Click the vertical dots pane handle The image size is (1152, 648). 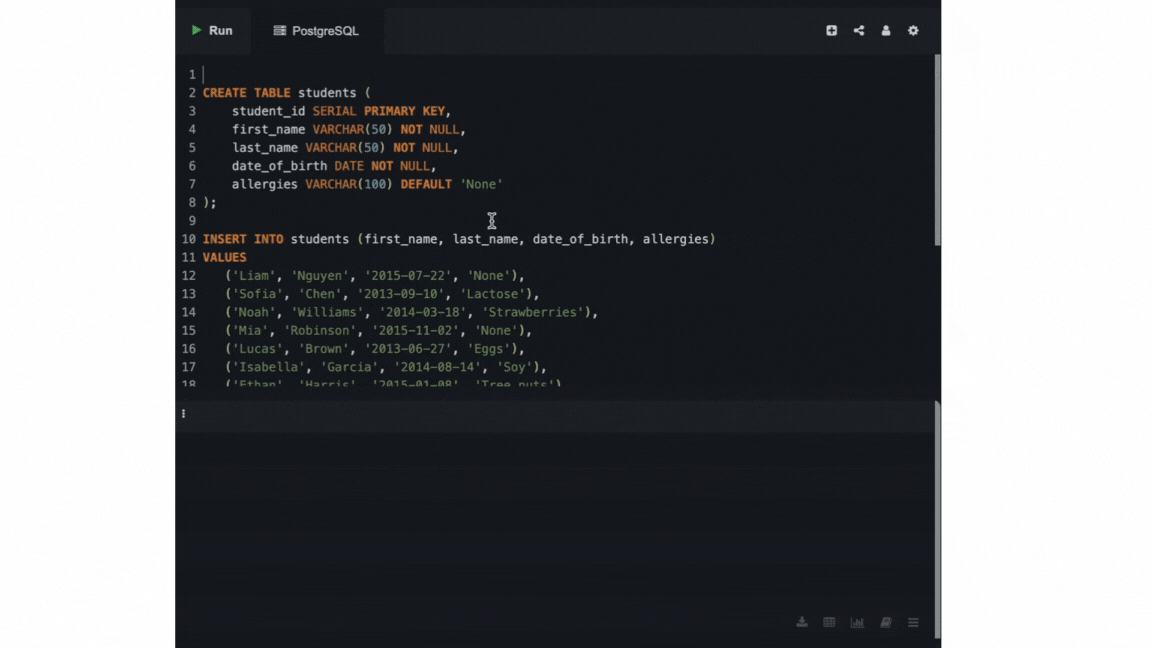(183, 414)
